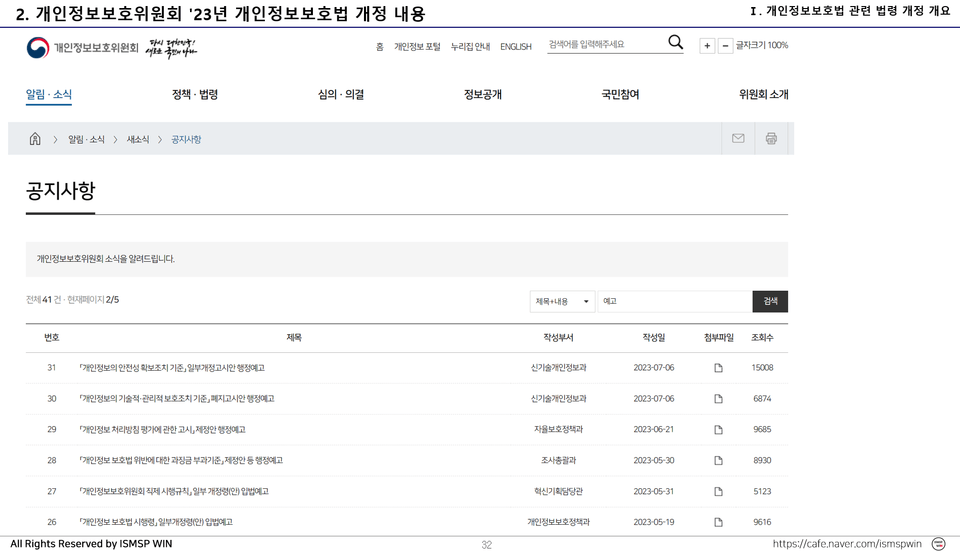Open attachment icon for post 26

tap(719, 522)
